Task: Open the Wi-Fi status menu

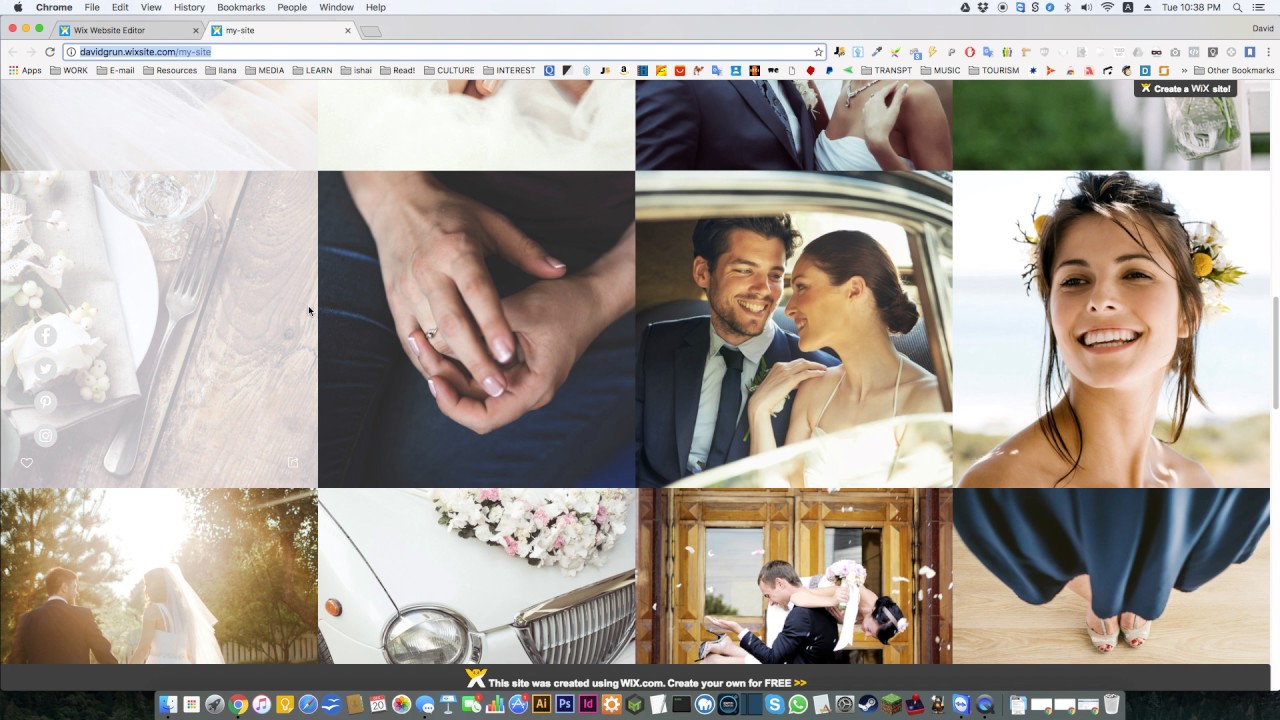Action: point(1107,7)
